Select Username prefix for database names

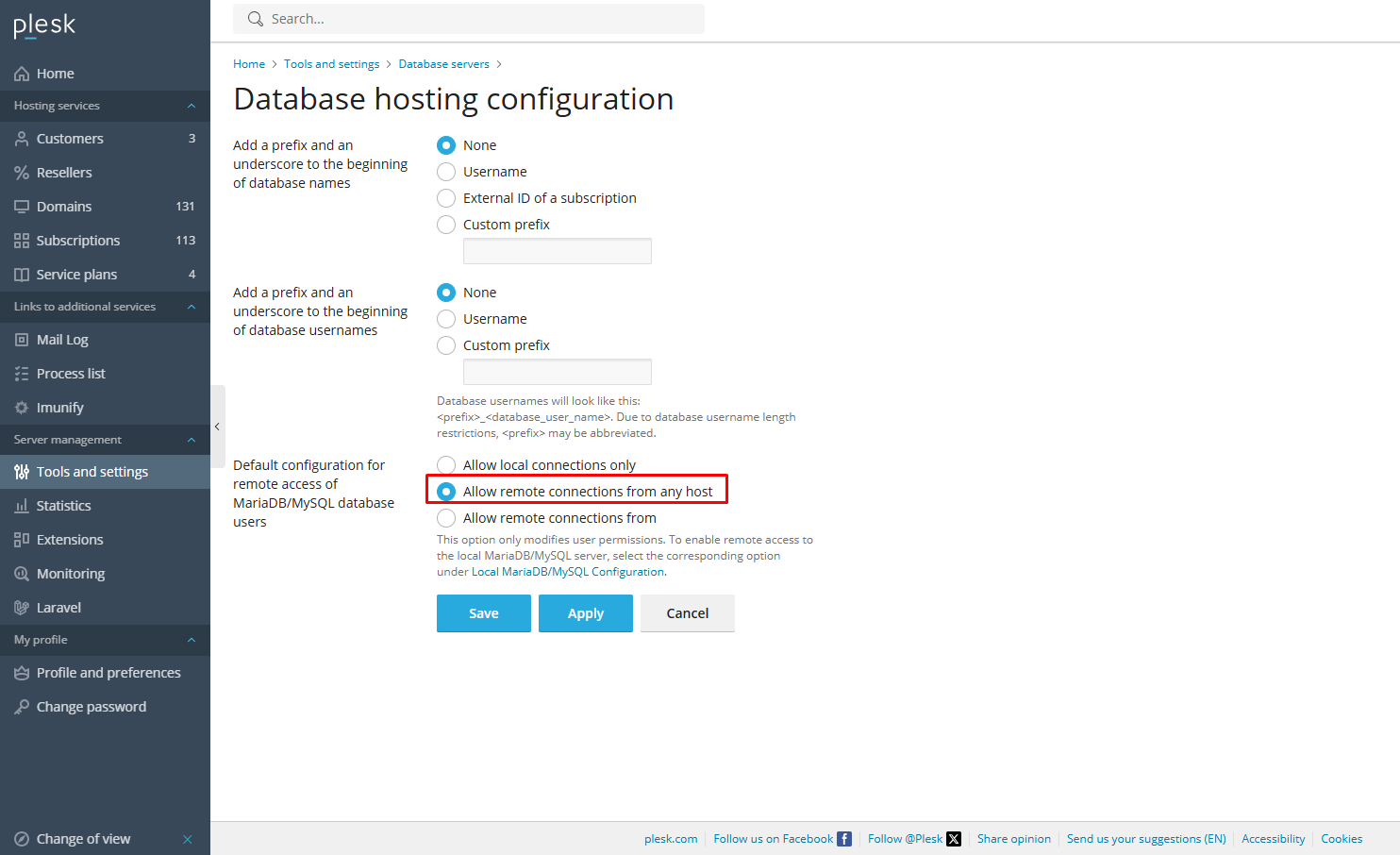tap(446, 172)
